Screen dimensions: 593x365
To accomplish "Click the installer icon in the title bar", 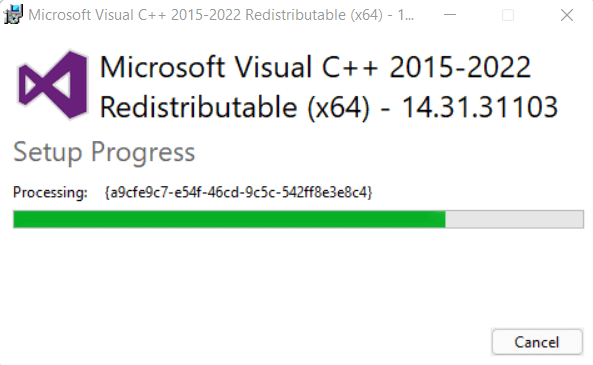I will (x=14, y=14).
